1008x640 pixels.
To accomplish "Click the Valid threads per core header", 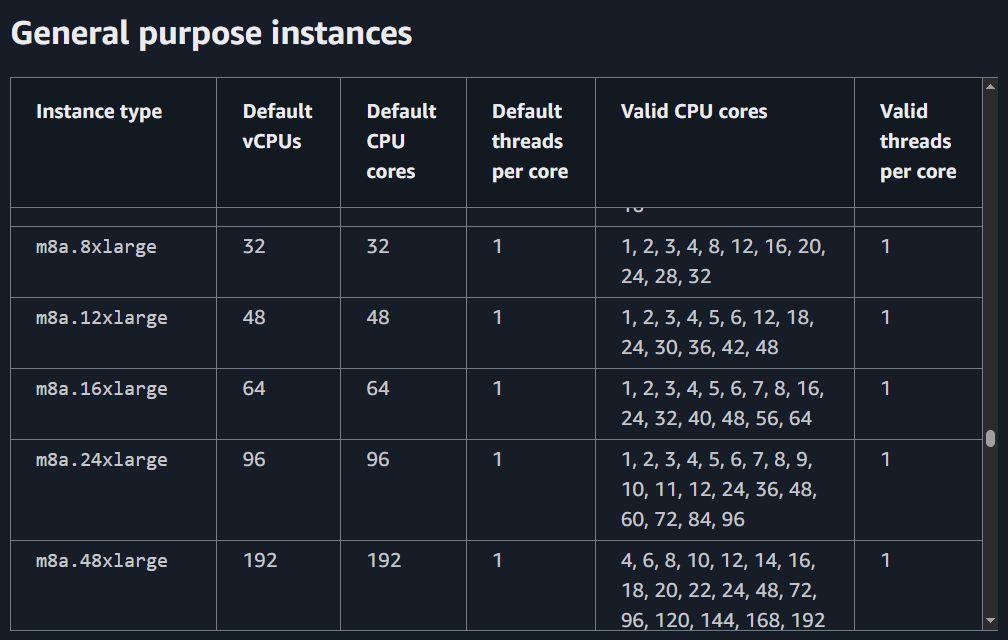I will click(x=917, y=141).
